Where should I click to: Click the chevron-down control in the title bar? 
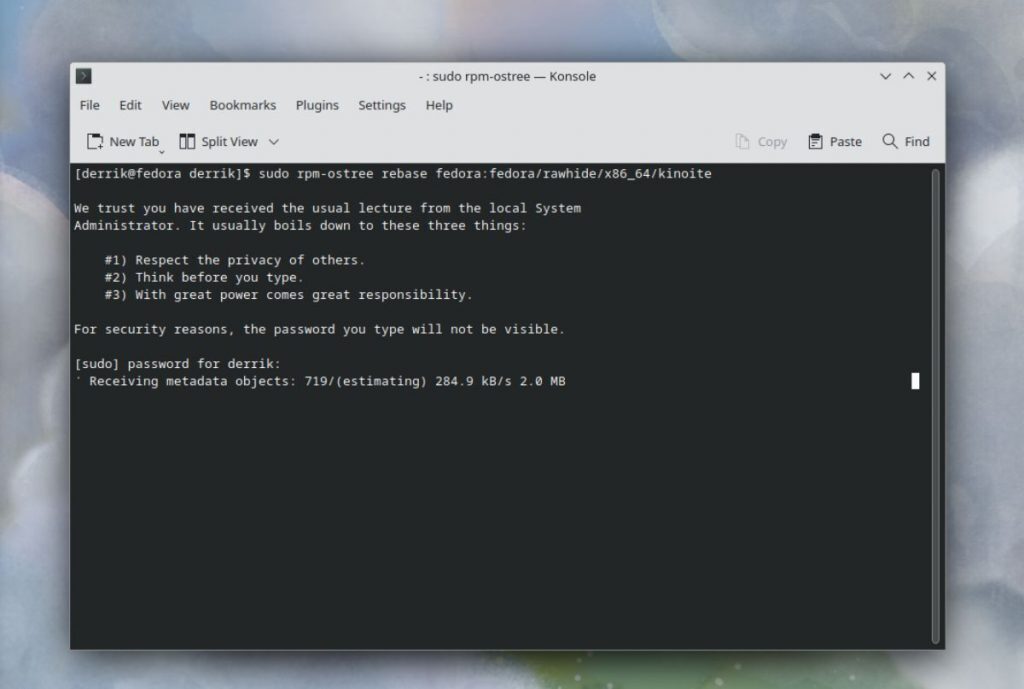(886, 75)
